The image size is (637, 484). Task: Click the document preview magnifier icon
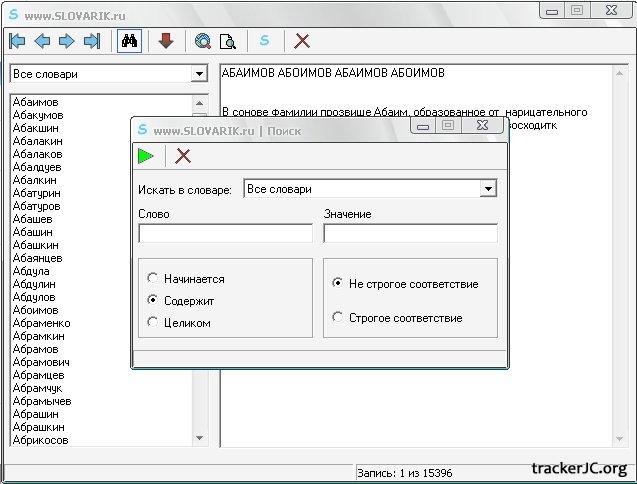[x=228, y=41]
